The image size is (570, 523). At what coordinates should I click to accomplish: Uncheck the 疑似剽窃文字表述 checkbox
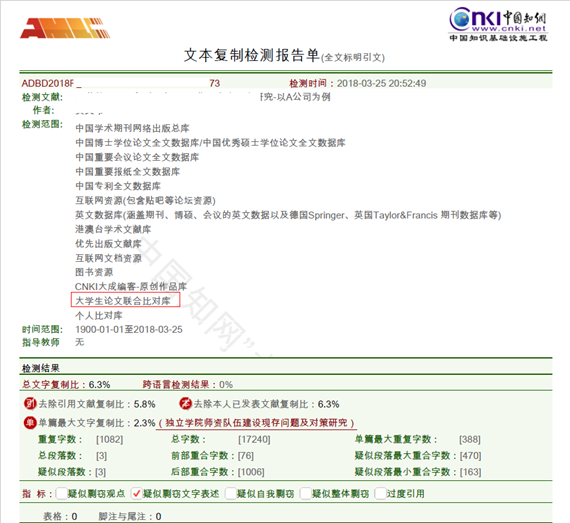point(136,494)
